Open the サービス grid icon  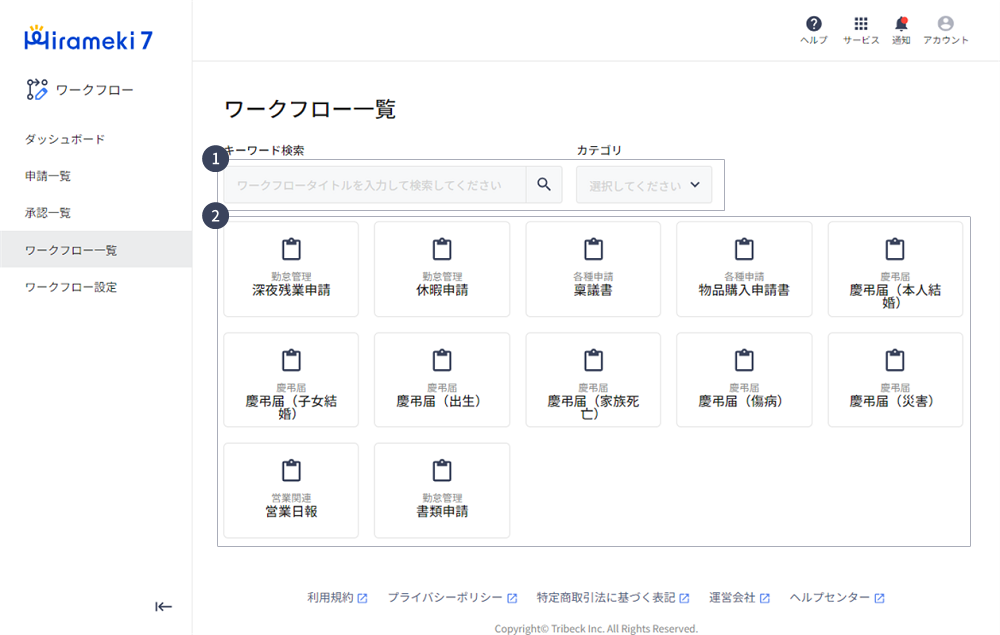click(861, 24)
